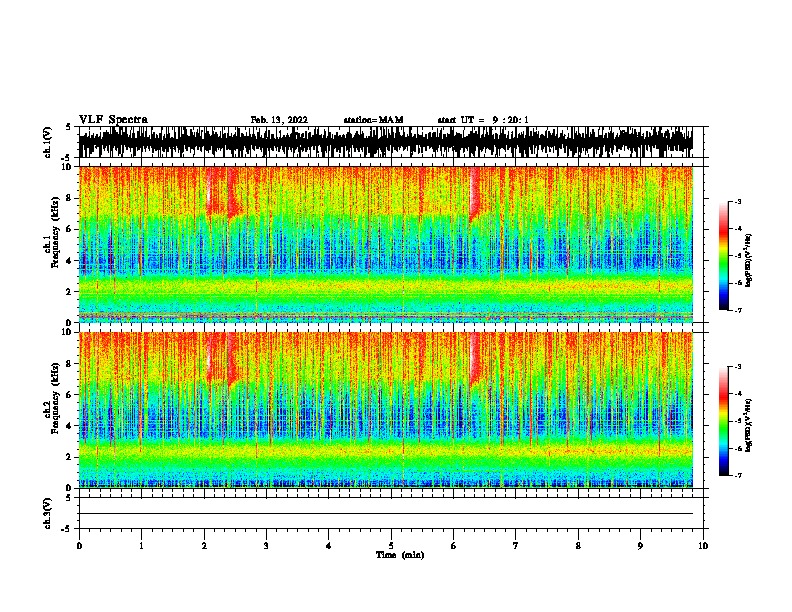Click the "-7" label on ch.1 color scale

pos(738,310)
